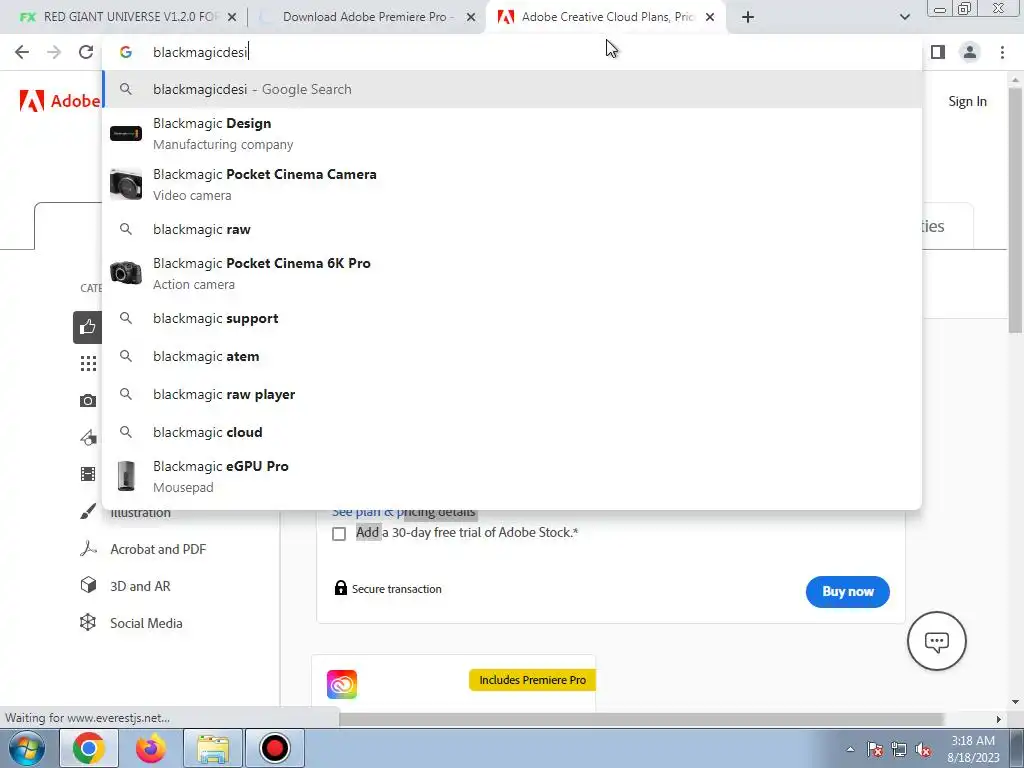
Task: Select the brush Illustration category icon
Action: click(x=88, y=511)
